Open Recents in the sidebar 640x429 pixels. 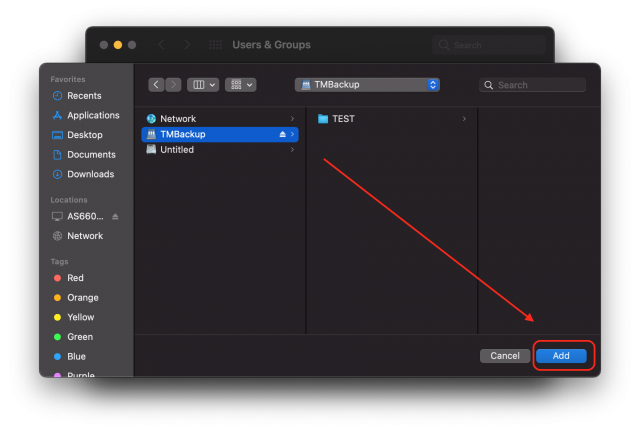click(x=83, y=96)
